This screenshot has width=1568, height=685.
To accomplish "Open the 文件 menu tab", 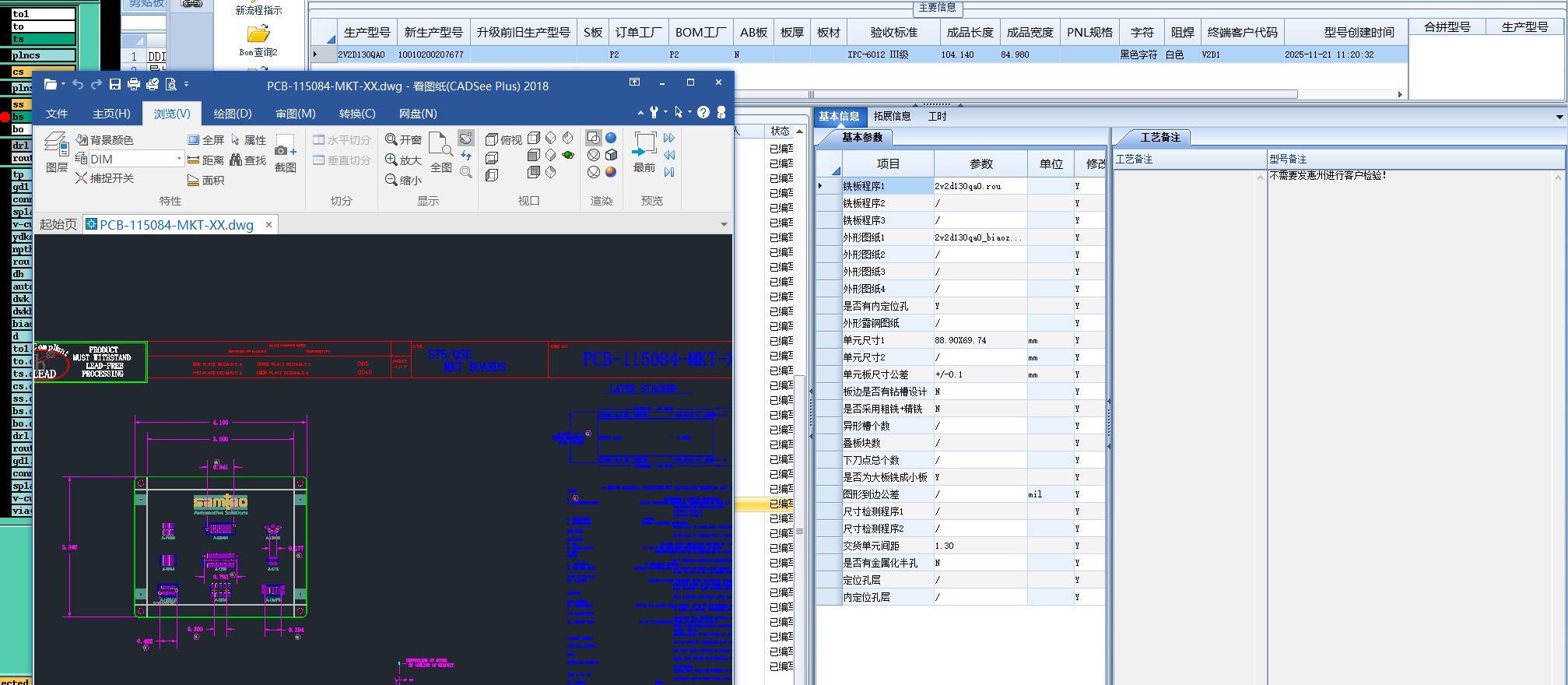I will point(56,114).
